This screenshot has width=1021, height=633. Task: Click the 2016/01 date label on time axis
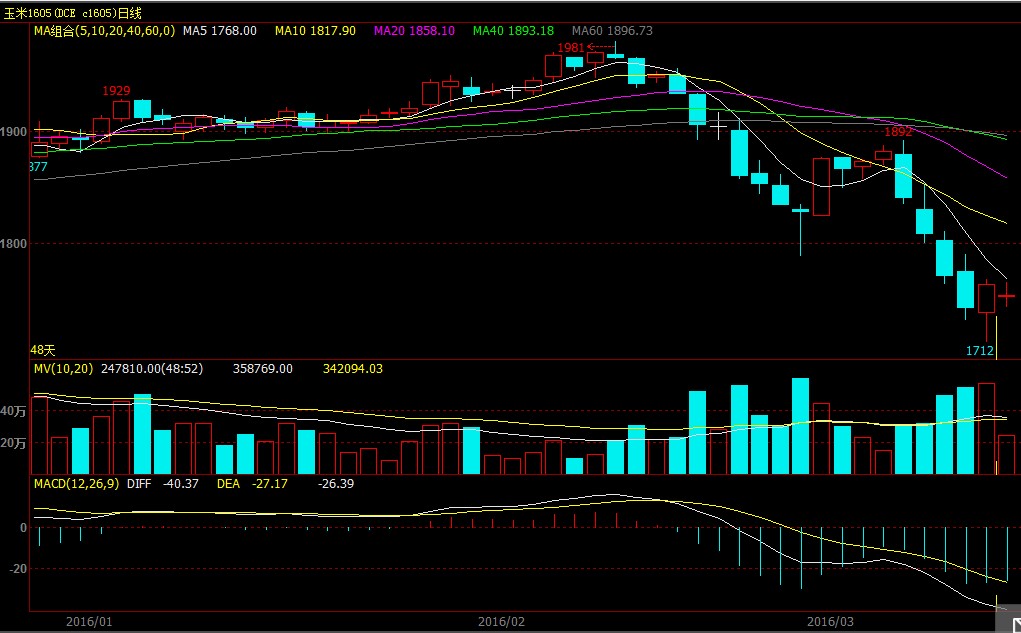point(89,621)
